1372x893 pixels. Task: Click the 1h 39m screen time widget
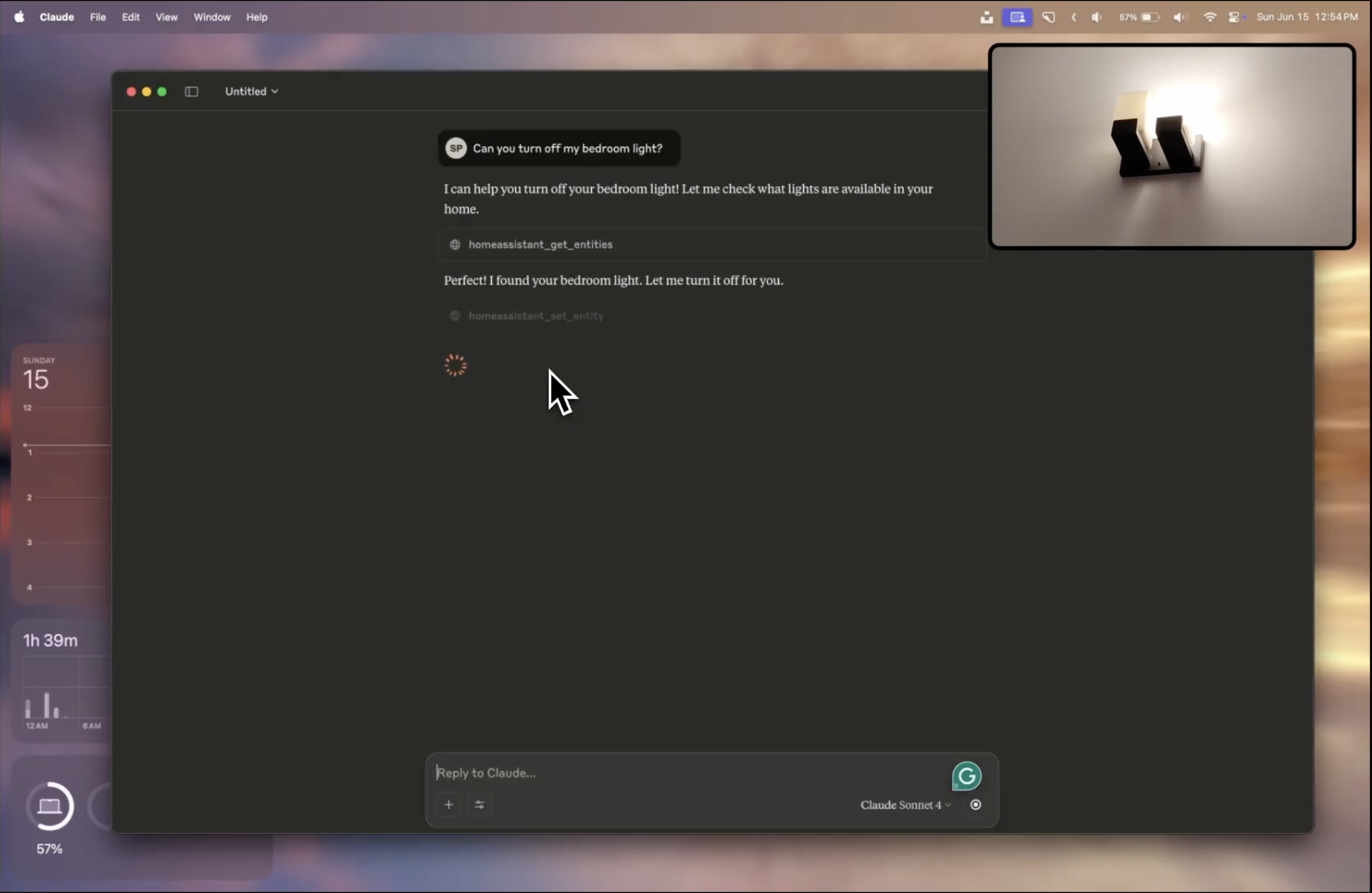(61, 680)
